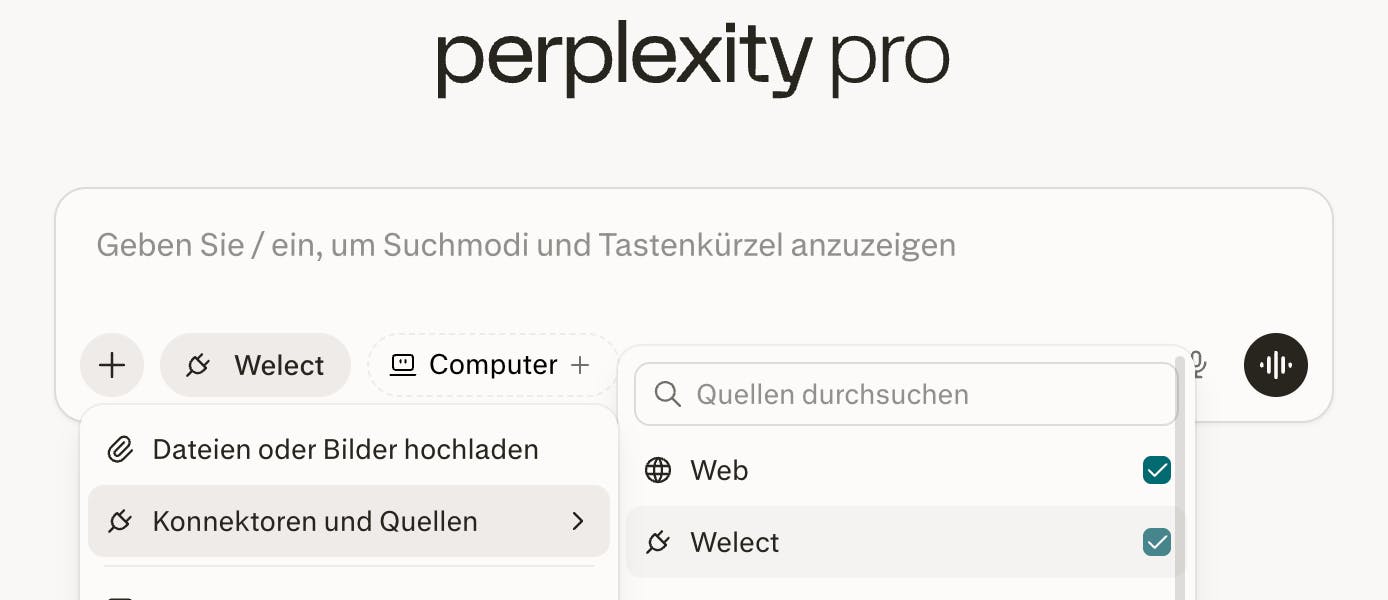Viewport: 1388px width, 600px height.
Task: Start voice mode with the waveform button
Action: [x=1275, y=365]
